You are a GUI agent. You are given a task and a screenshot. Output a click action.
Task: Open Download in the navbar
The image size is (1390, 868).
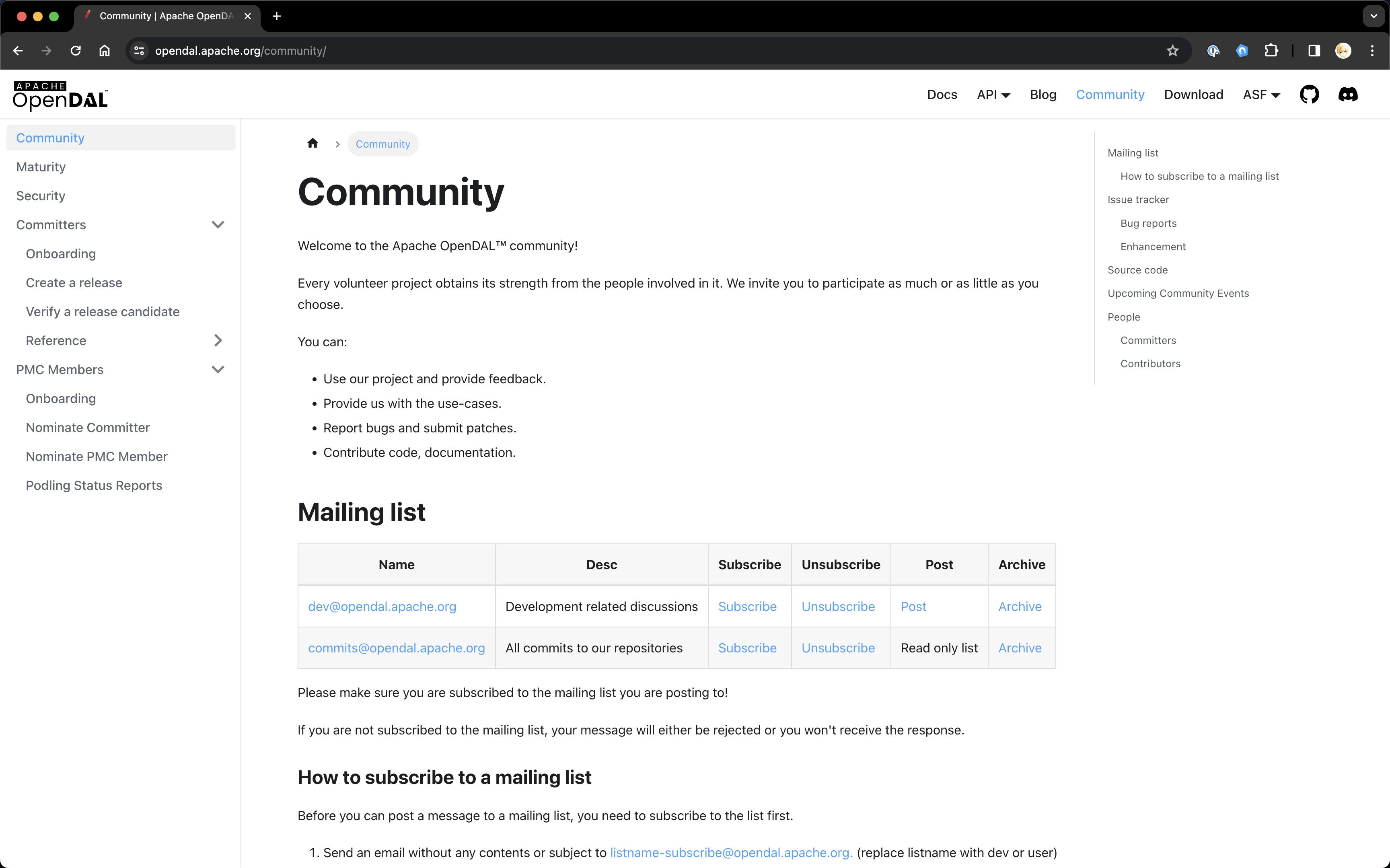point(1193,95)
